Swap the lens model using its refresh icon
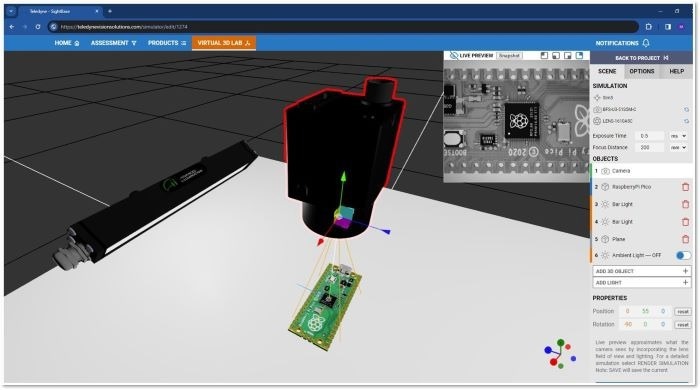The image size is (700, 390). tap(686, 121)
